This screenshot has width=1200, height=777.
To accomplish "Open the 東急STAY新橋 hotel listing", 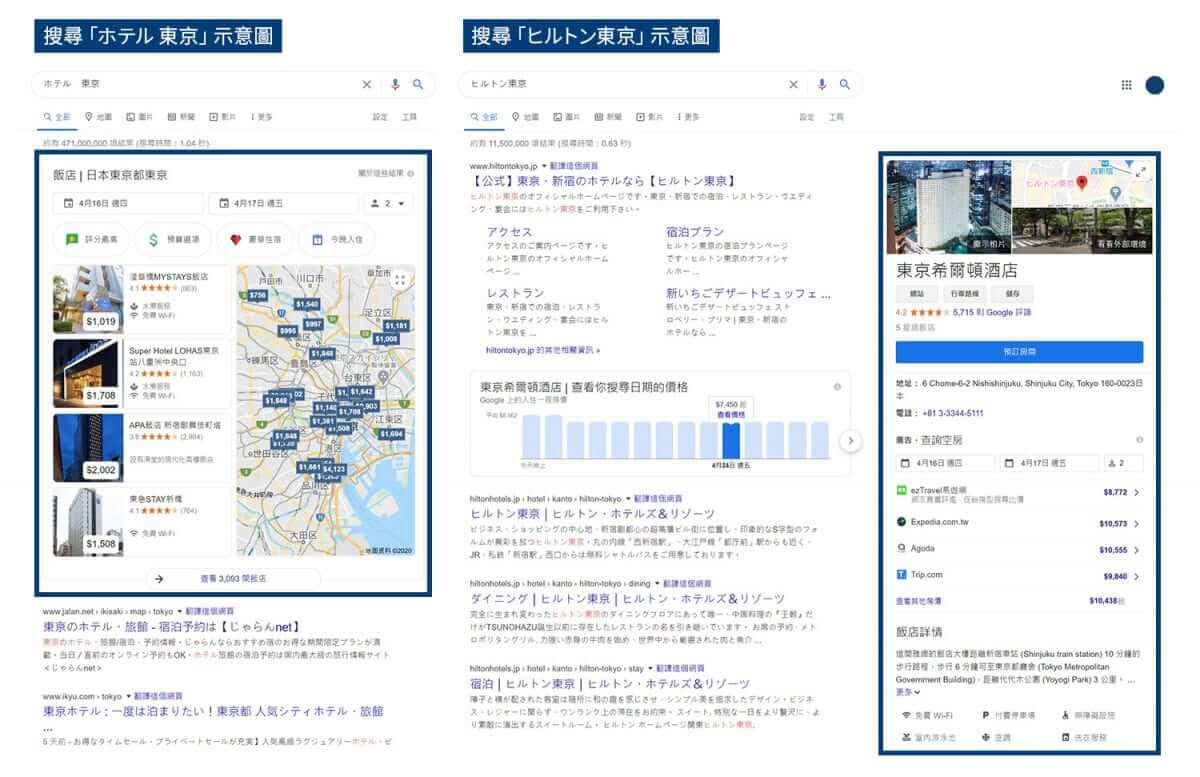I will 143,521.
